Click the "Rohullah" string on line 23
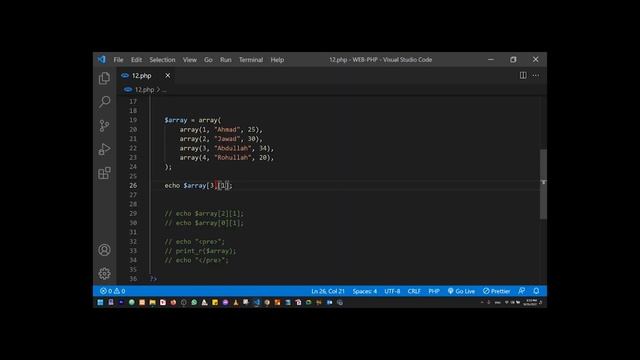 click(233, 158)
